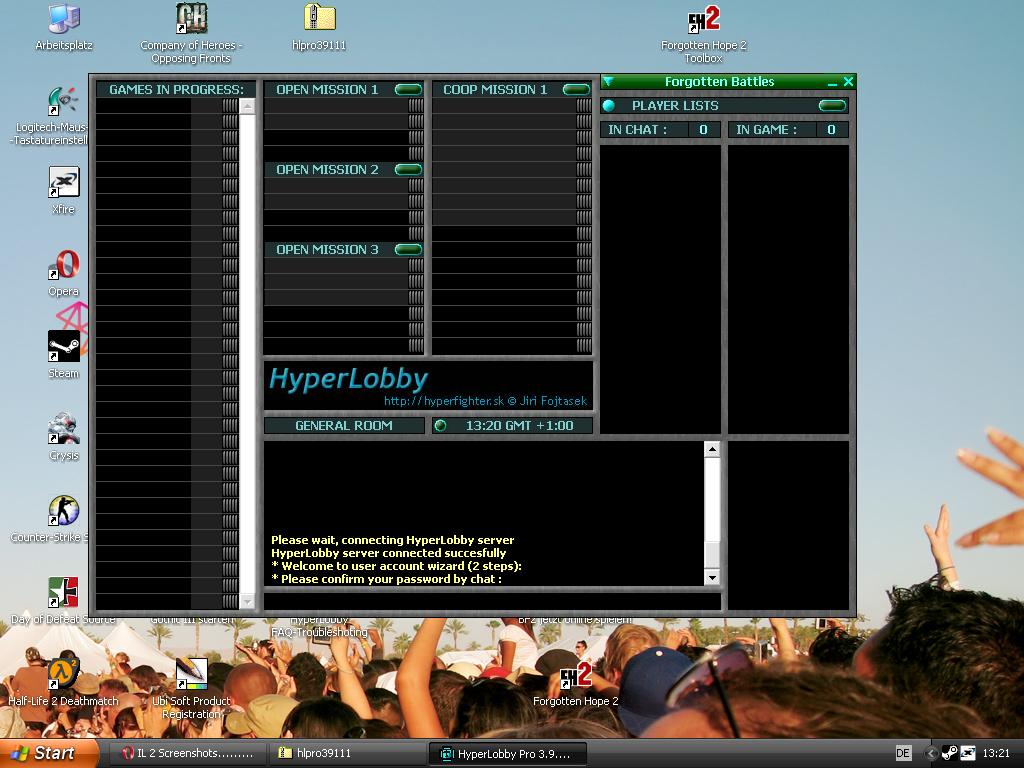Toggle the Coop Mission 1 pill switch

(576, 89)
